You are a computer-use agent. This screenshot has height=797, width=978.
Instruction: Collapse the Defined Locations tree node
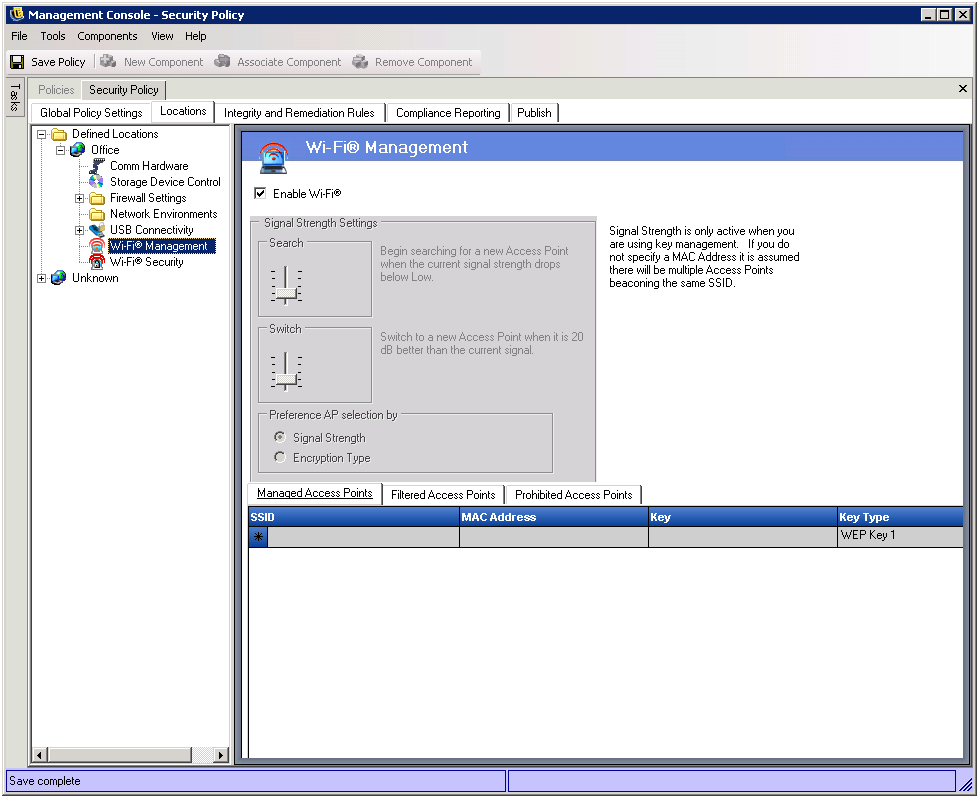(42, 134)
